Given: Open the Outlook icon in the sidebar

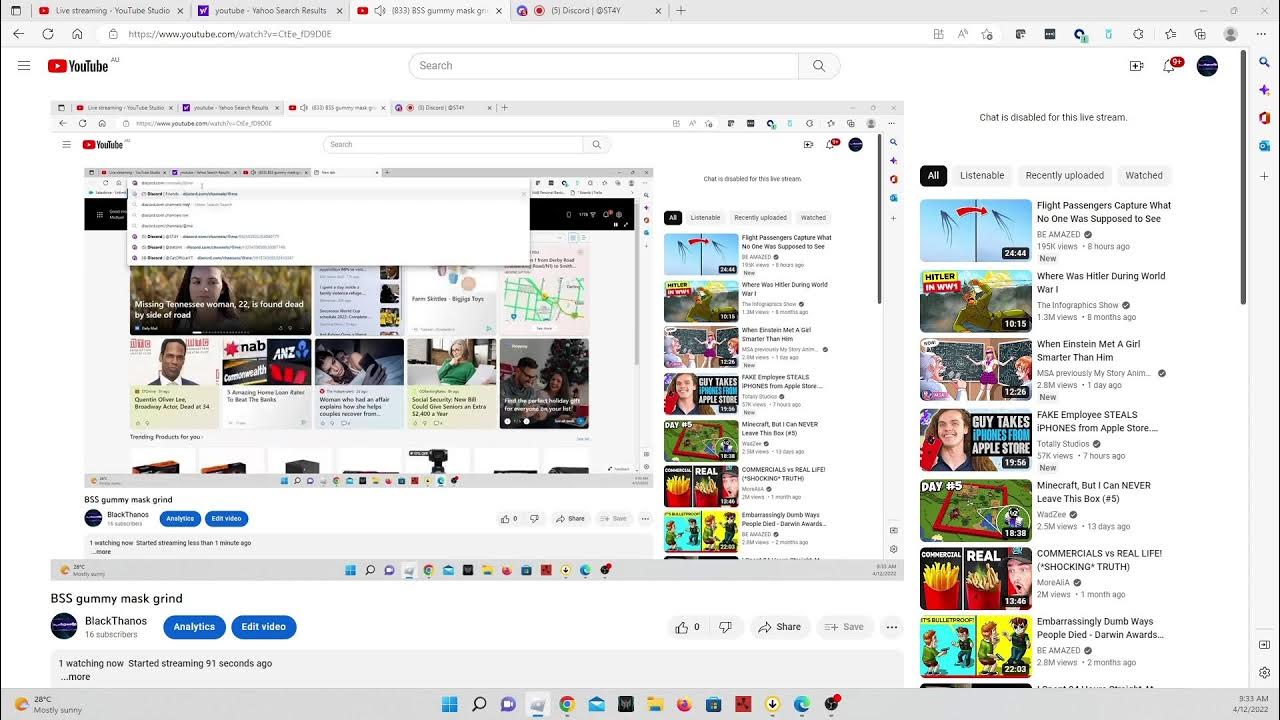Looking at the screenshot, I should (1264, 146).
